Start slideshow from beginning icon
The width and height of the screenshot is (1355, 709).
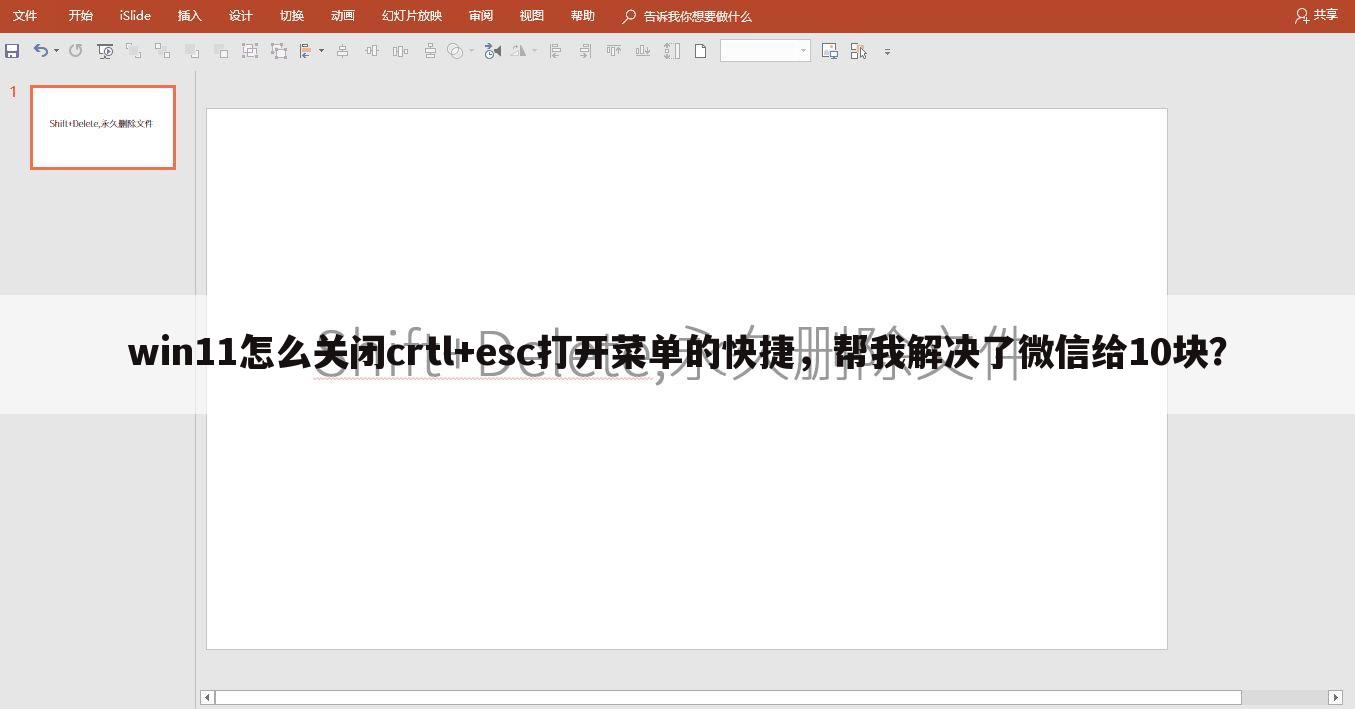tap(105, 50)
